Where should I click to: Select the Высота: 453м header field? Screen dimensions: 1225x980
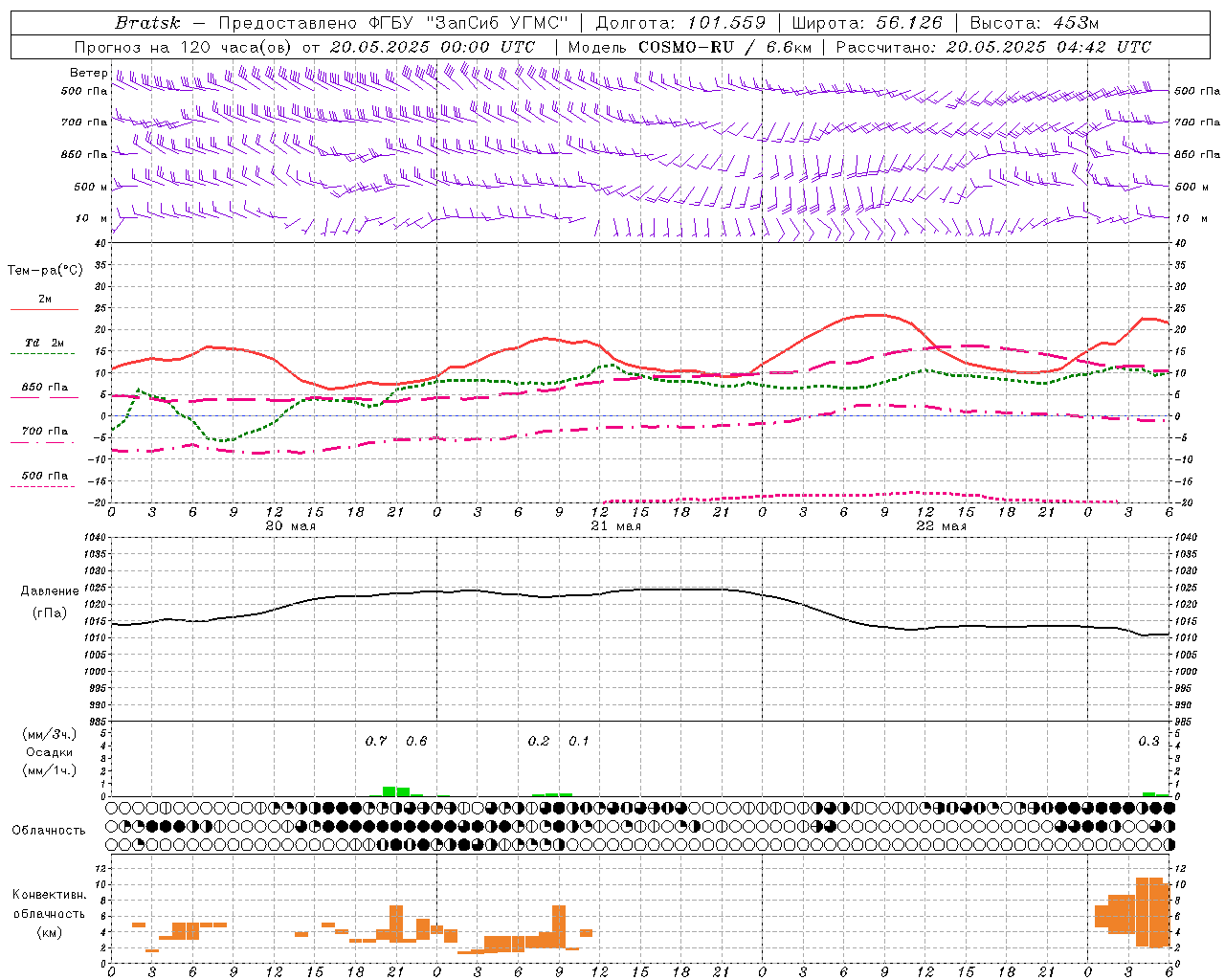(x=1035, y=23)
